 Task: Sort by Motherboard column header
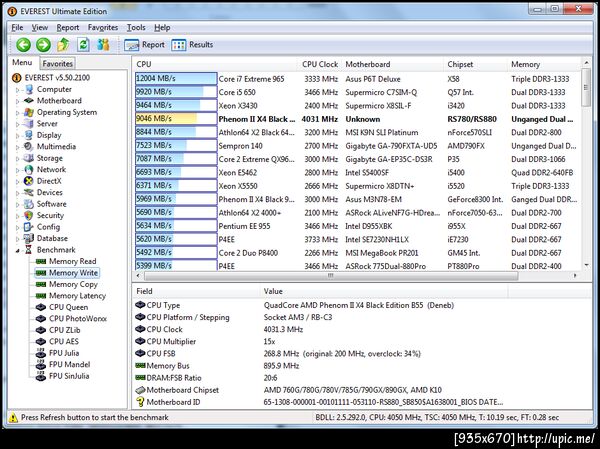(x=393, y=64)
